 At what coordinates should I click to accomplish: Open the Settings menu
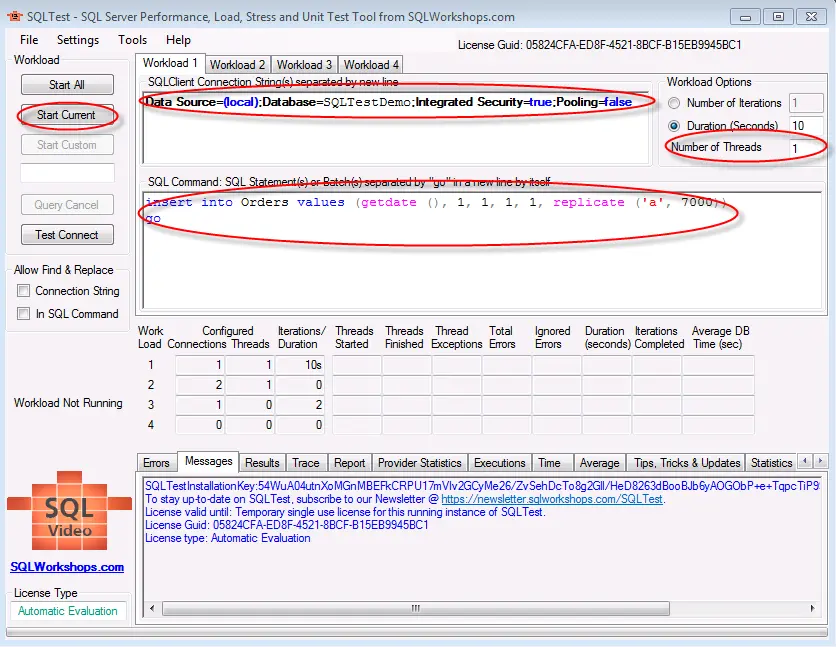(x=78, y=40)
